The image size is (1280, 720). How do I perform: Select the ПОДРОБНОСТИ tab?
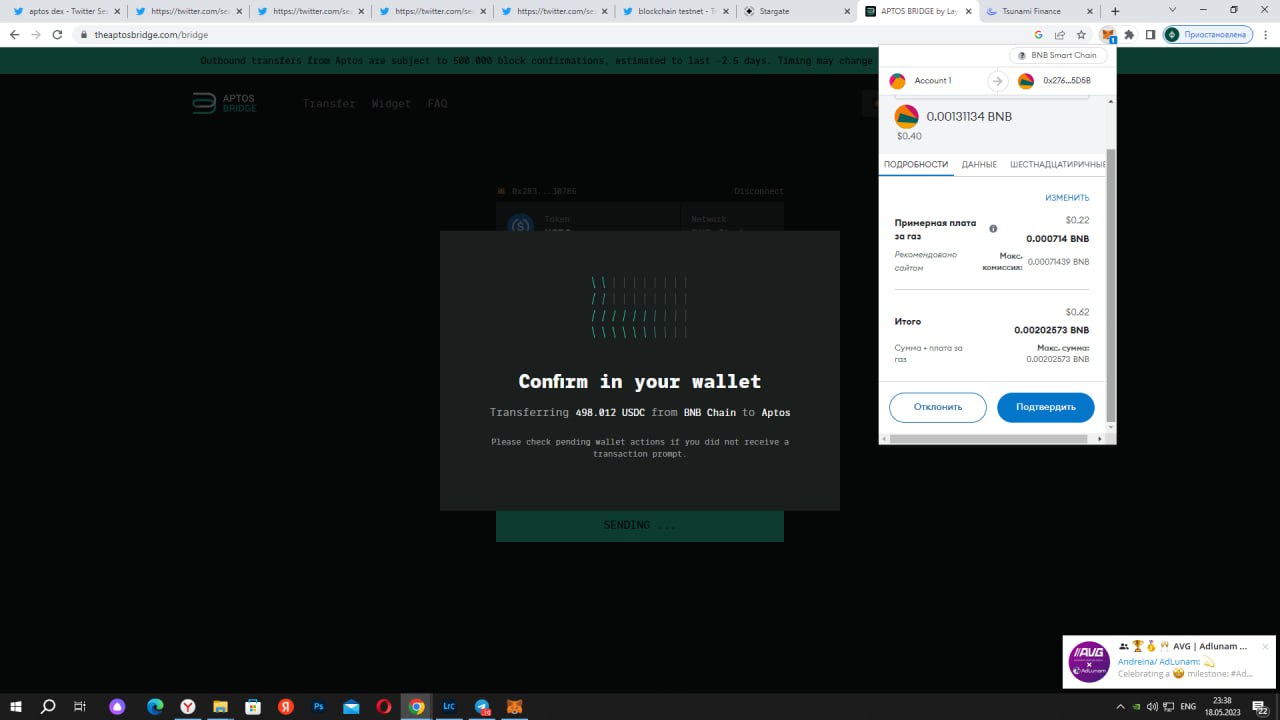click(916, 164)
